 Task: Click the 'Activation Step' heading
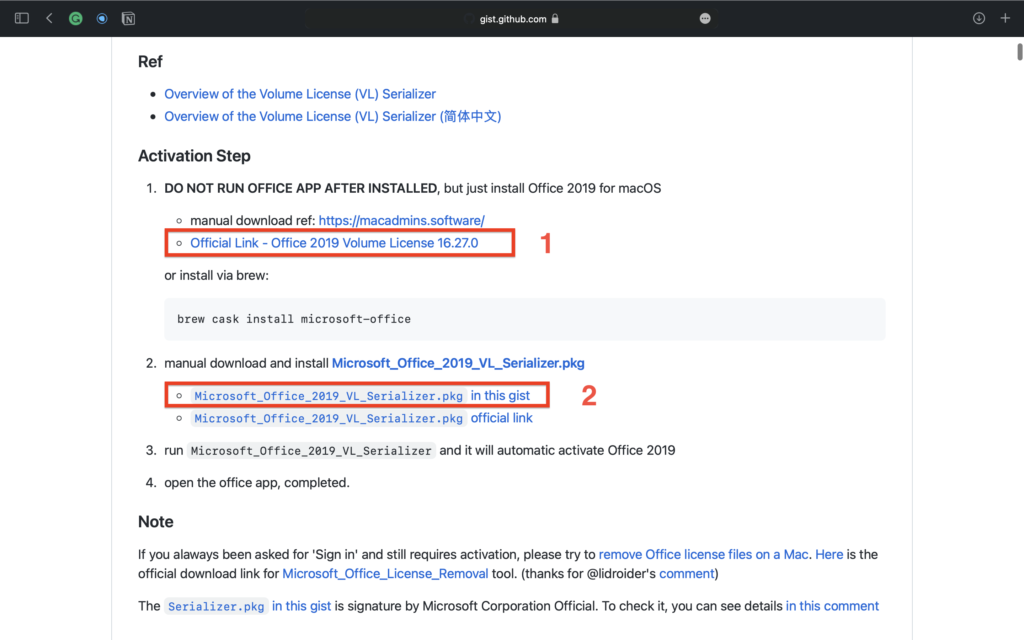pyautogui.click(x=194, y=156)
